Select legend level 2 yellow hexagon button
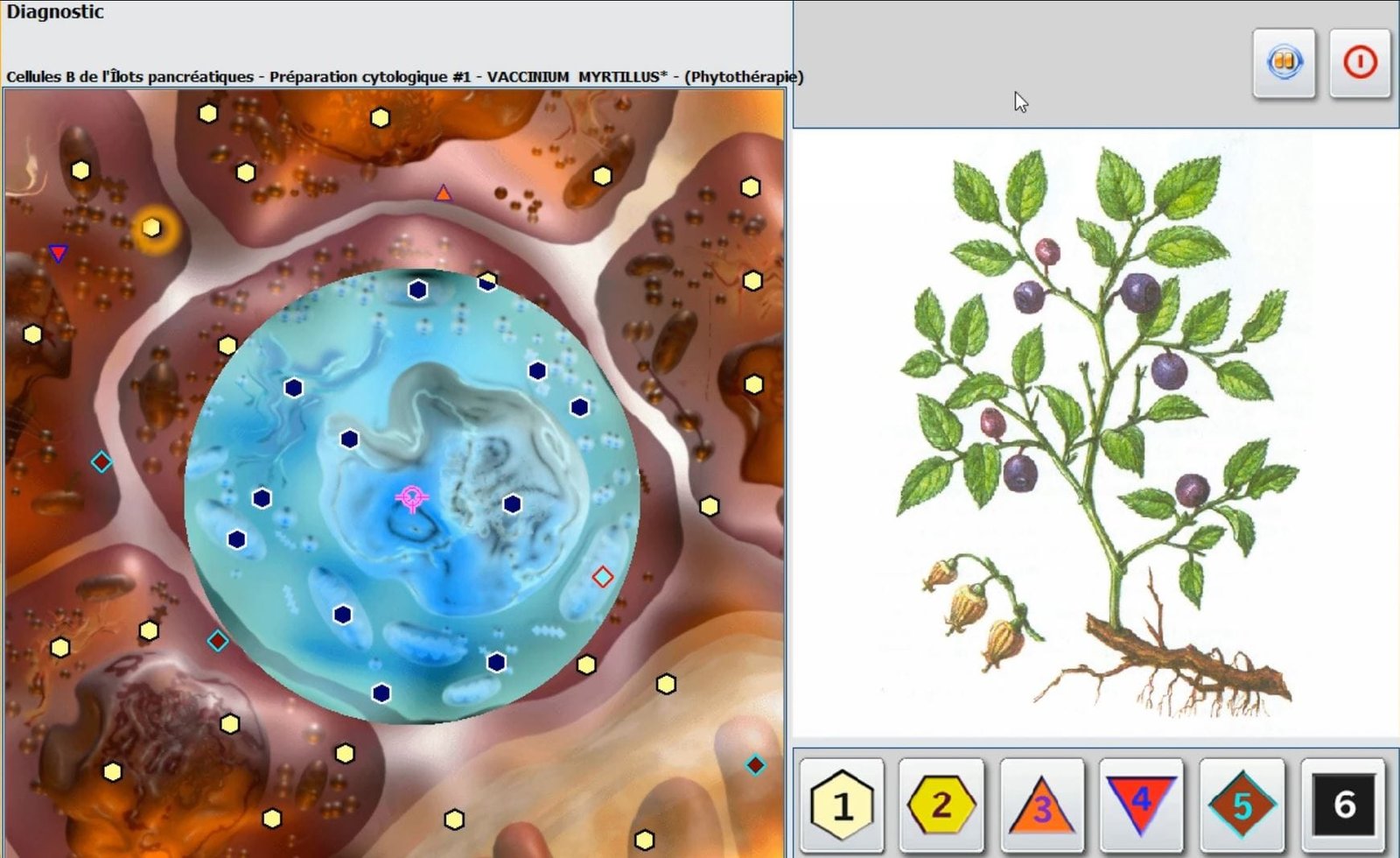The image size is (1400, 858). tap(941, 805)
